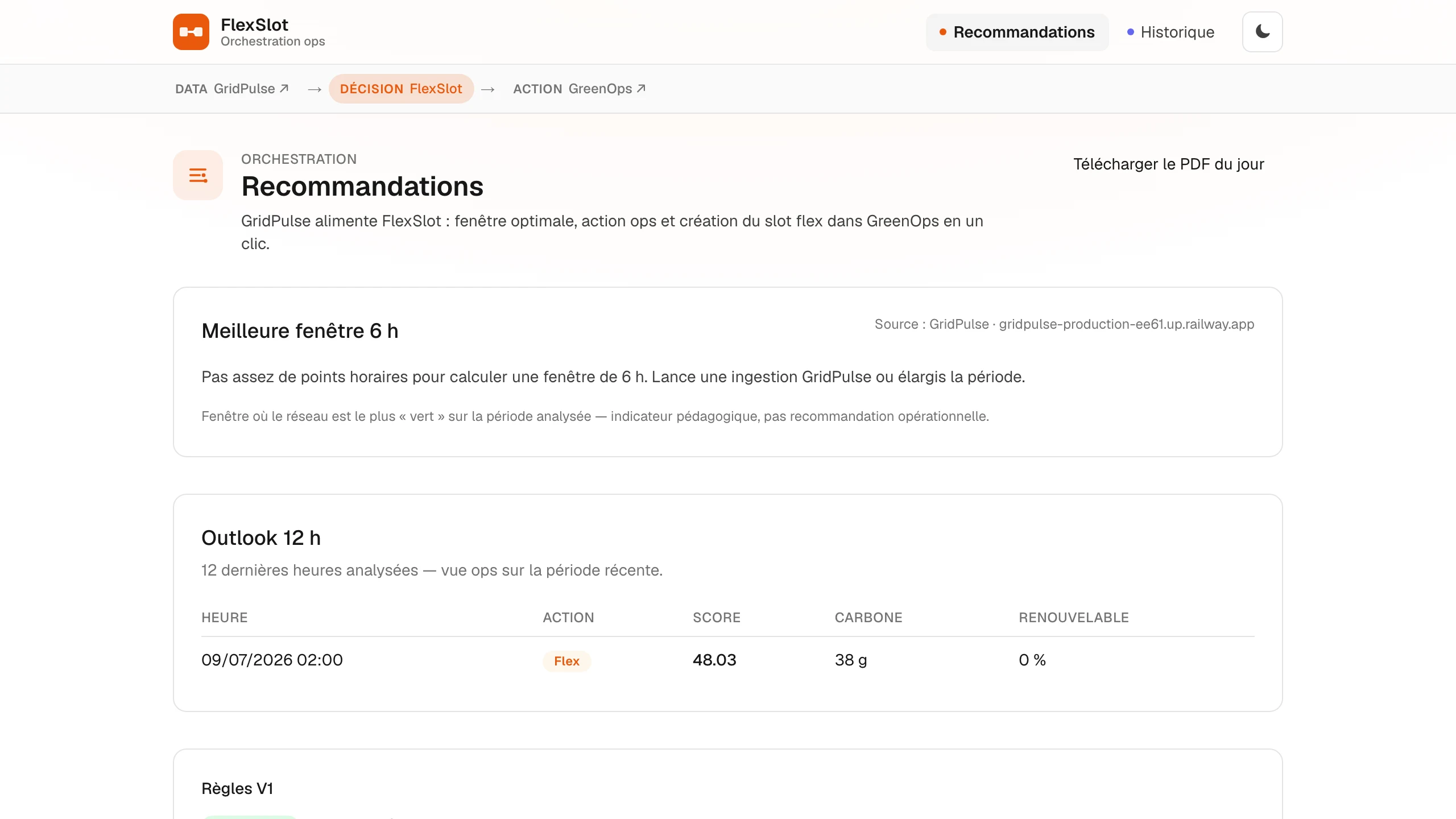
Task: Click the Source GridPulse railway.app text
Action: pyautogui.click(x=1064, y=324)
